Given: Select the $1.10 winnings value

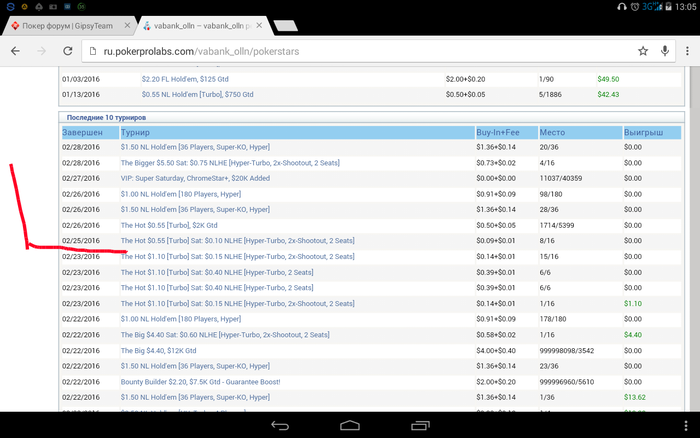Looking at the screenshot, I should 633,304.
